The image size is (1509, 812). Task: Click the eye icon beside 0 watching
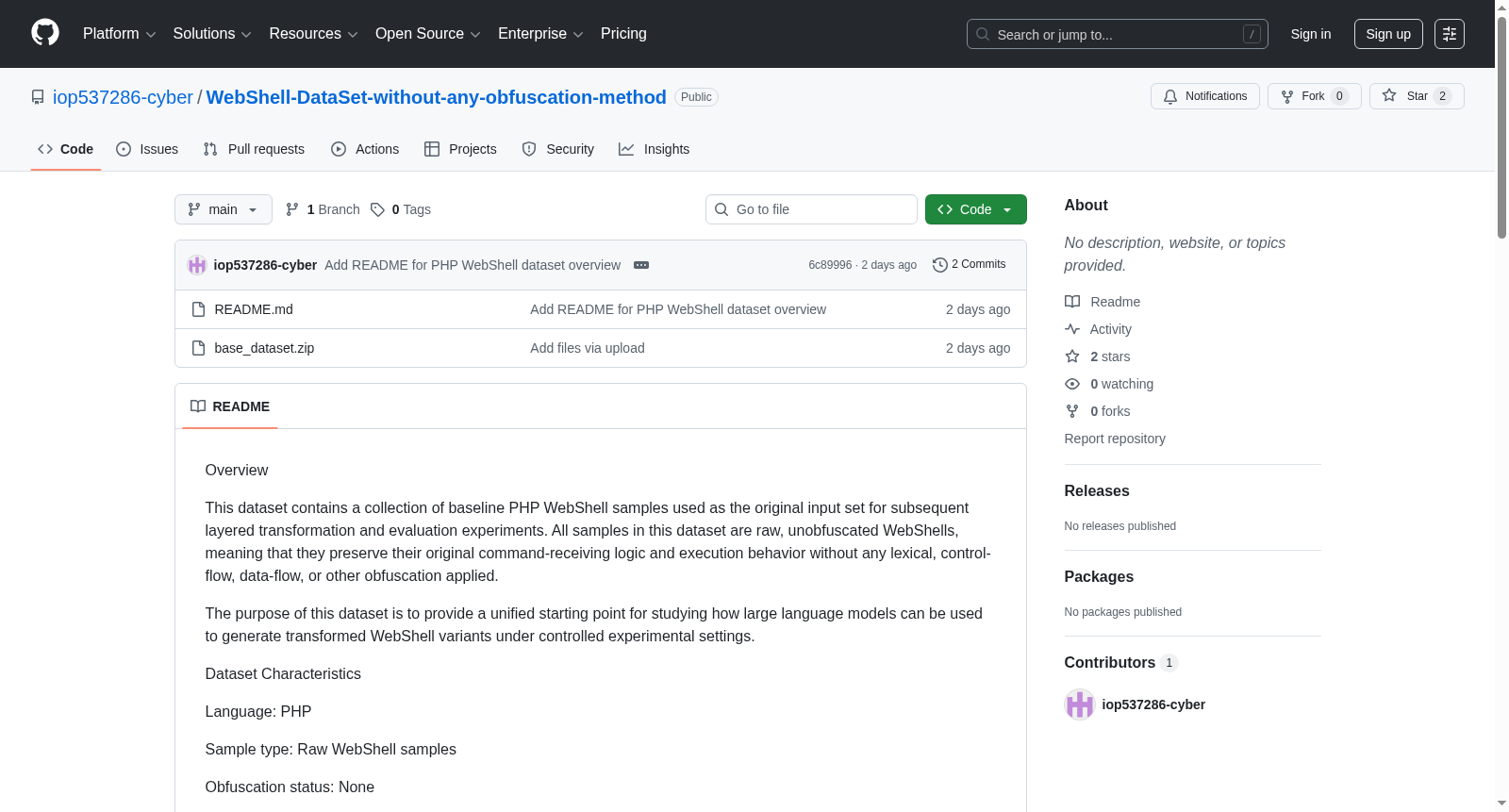[1072, 384]
